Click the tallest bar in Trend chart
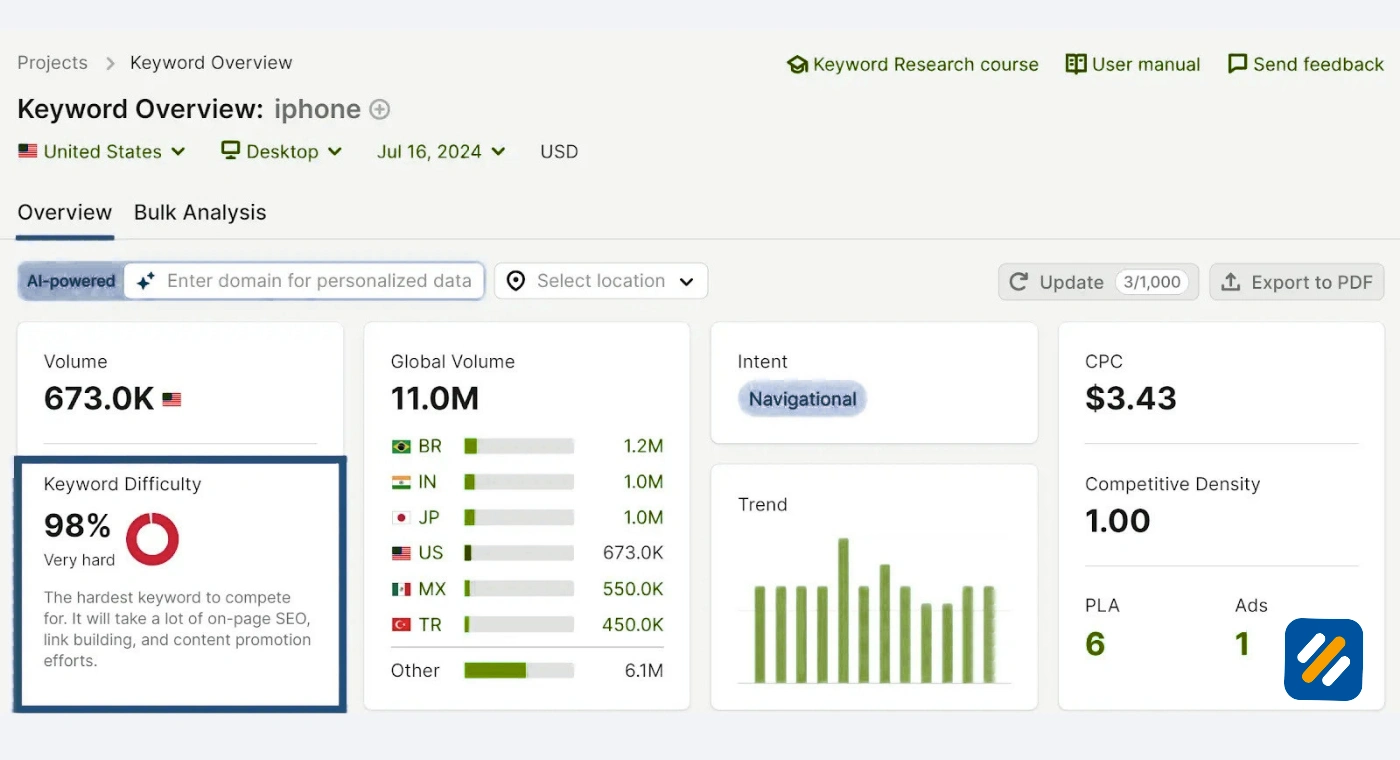The height and width of the screenshot is (760, 1400). 843,610
